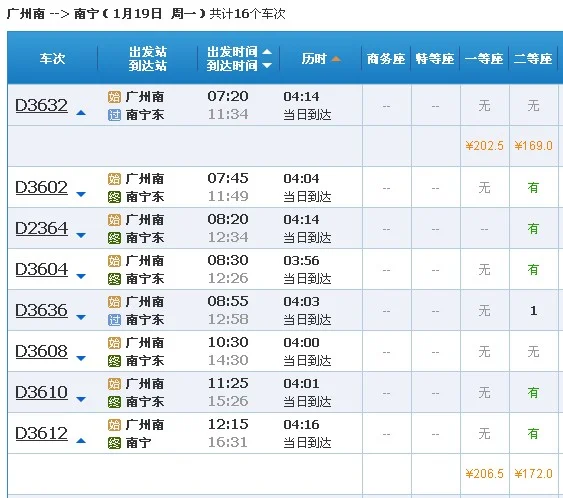This screenshot has width=563, height=498.
Task: Click the 商务座 column header
Action: pyautogui.click(x=386, y=59)
